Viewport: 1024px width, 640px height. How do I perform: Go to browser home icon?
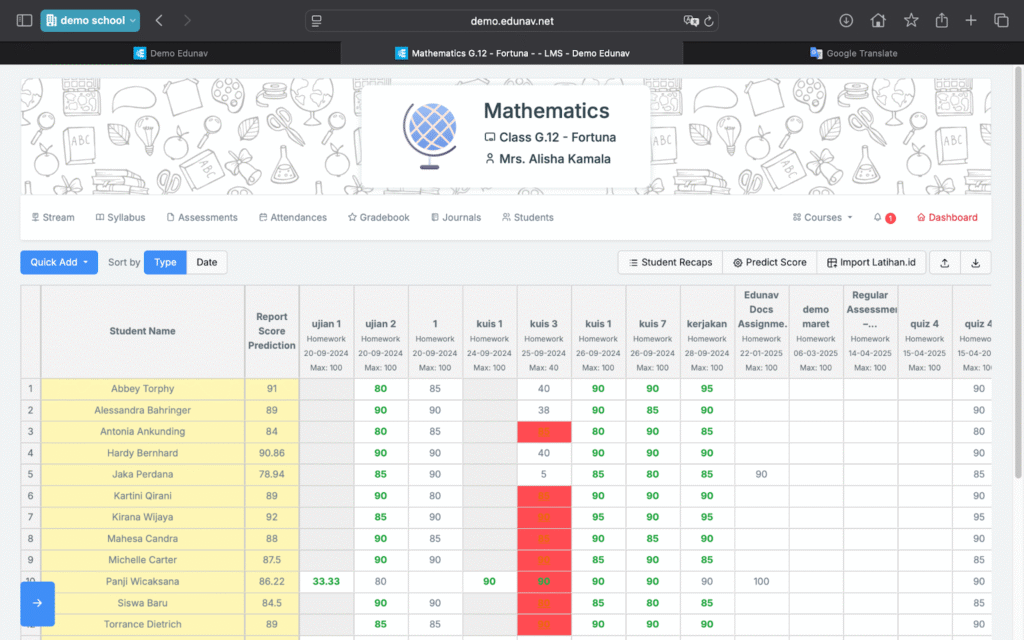pyautogui.click(x=878, y=20)
